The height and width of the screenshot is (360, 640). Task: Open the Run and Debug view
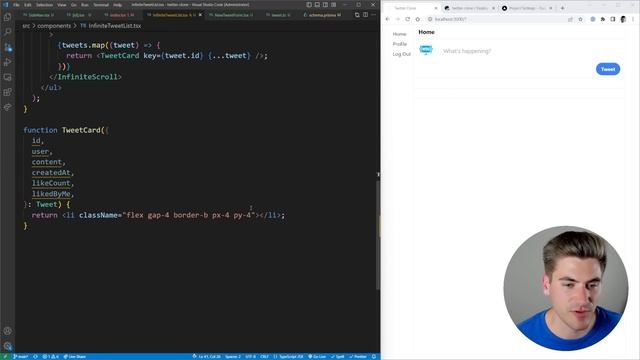(x=7, y=62)
